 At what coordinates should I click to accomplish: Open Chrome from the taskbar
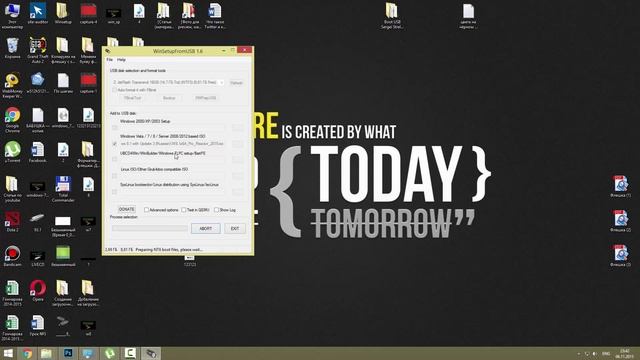coord(27,353)
